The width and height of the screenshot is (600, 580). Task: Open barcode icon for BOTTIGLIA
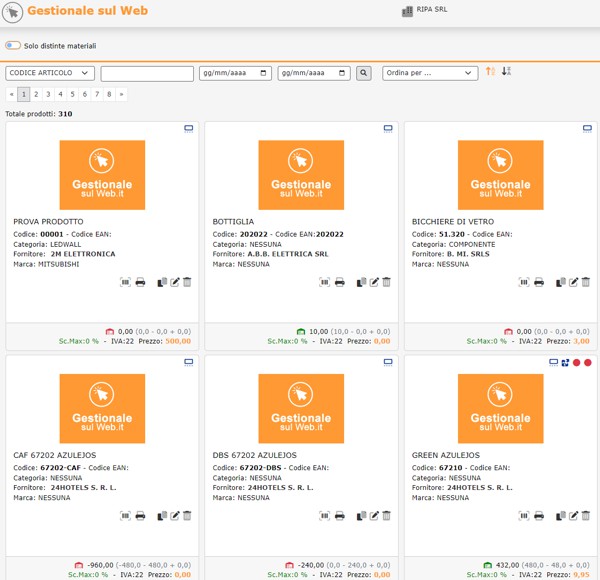pyautogui.click(x=324, y=282)
